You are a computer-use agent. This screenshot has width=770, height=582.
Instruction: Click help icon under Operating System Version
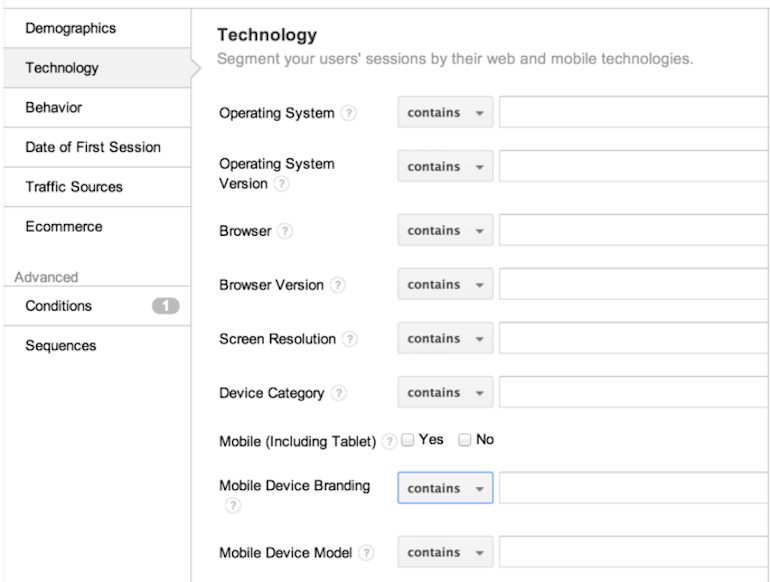(x=281, y=184)
